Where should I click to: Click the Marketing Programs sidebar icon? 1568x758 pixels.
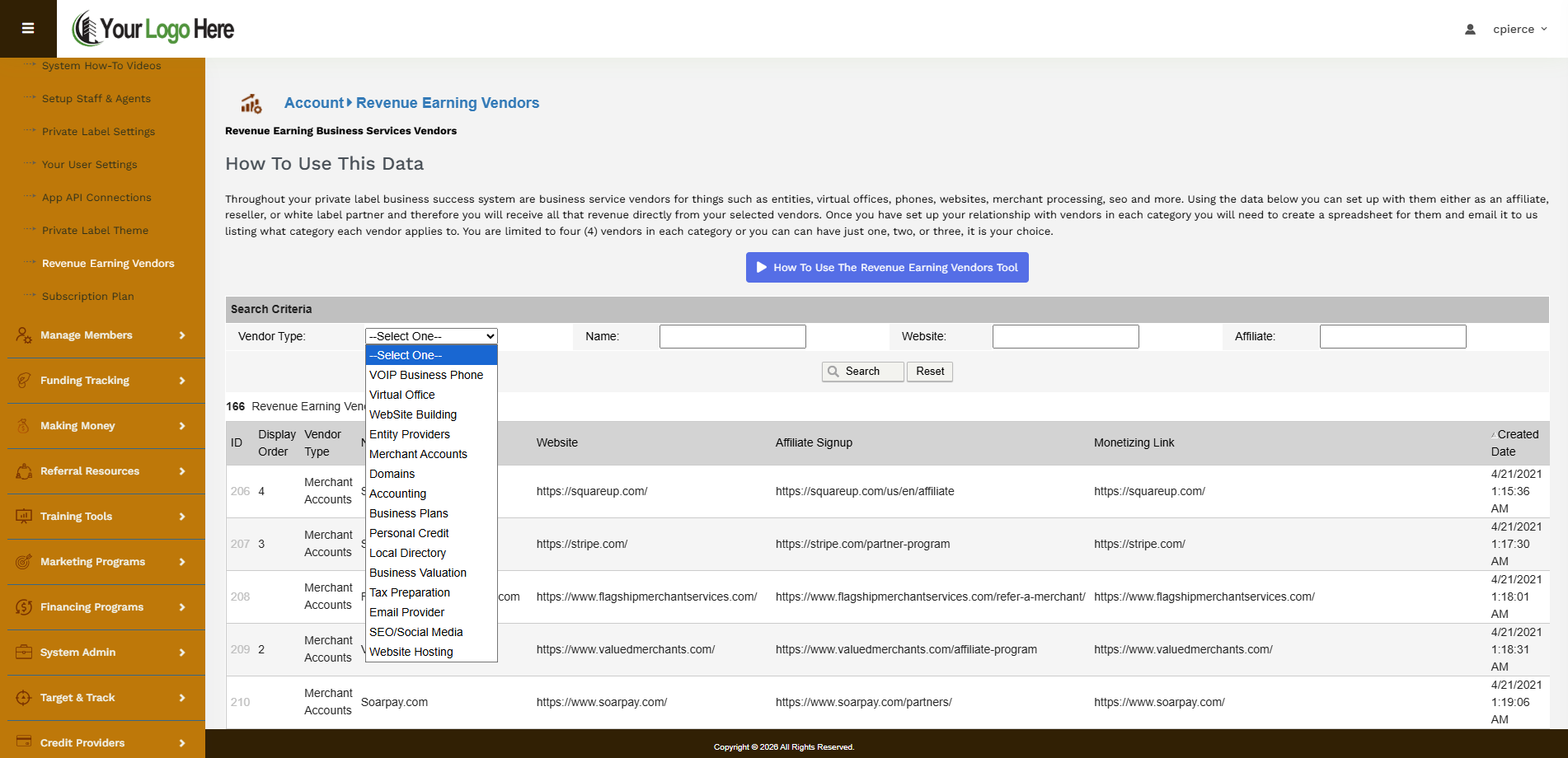(24, 562)
